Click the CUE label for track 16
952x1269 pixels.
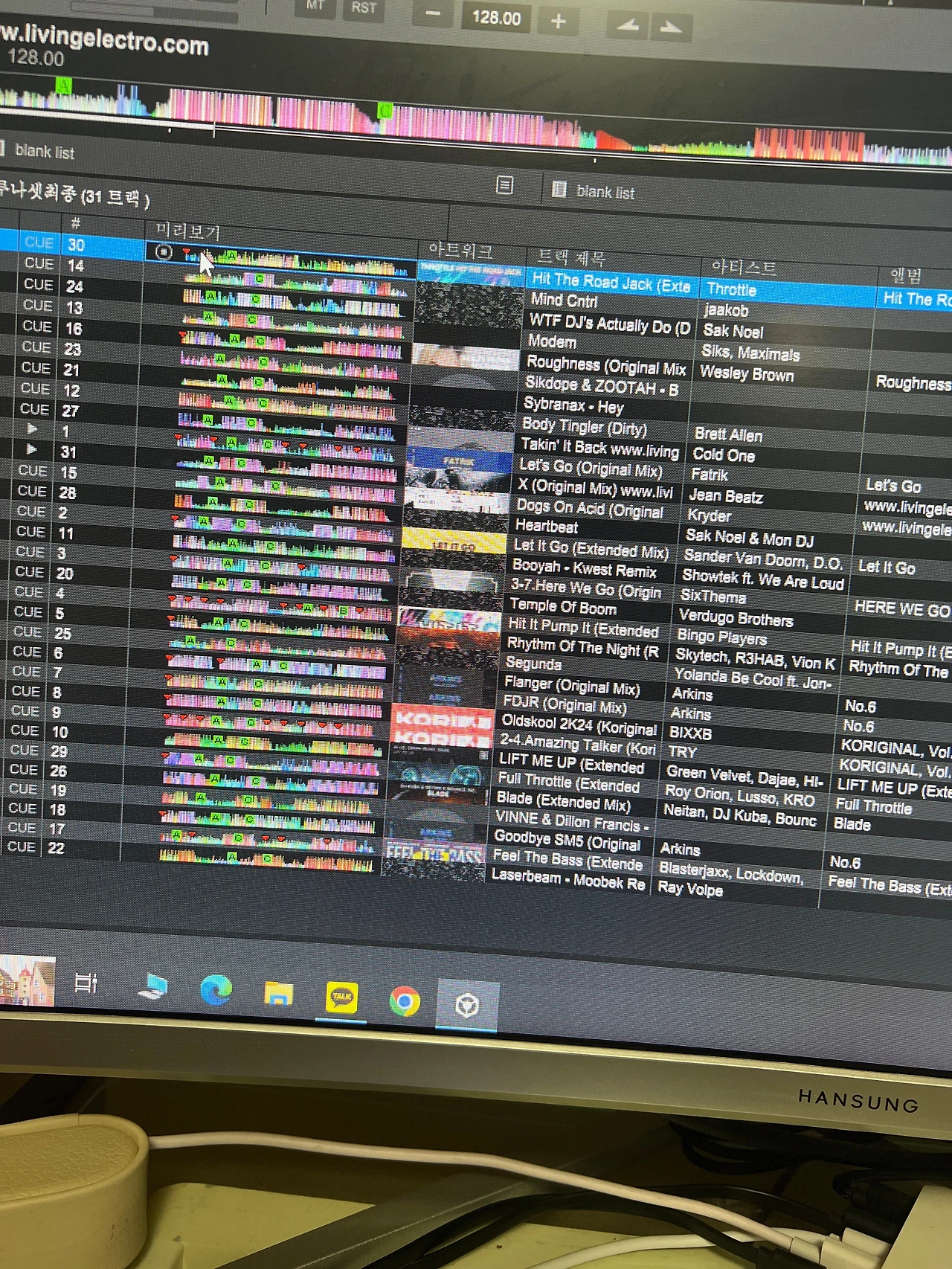pyautogui.click(x=36, y=326)
